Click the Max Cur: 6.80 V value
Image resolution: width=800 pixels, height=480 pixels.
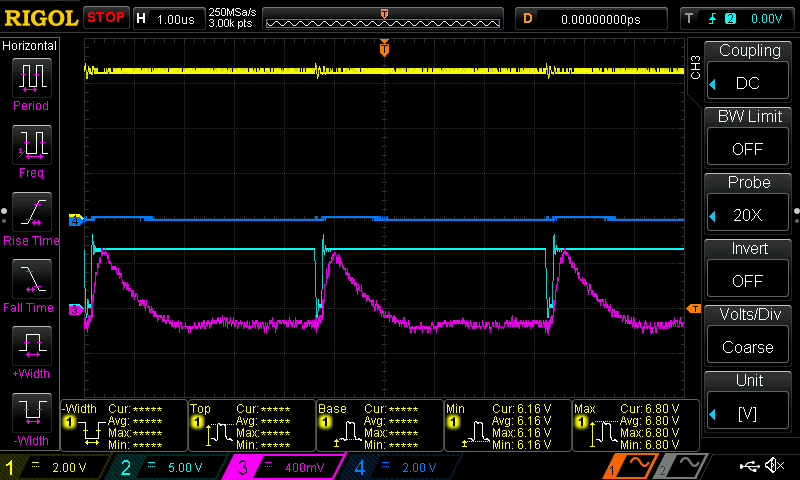[649, 409]
